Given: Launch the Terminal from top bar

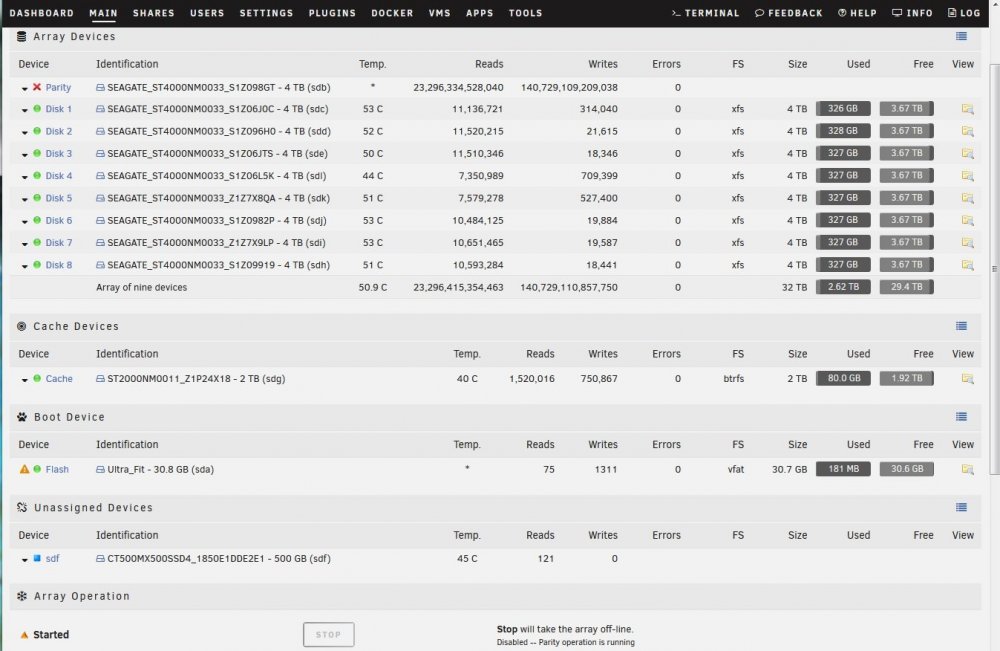Looking at the screenshot, I should click(x=705, y=13).
